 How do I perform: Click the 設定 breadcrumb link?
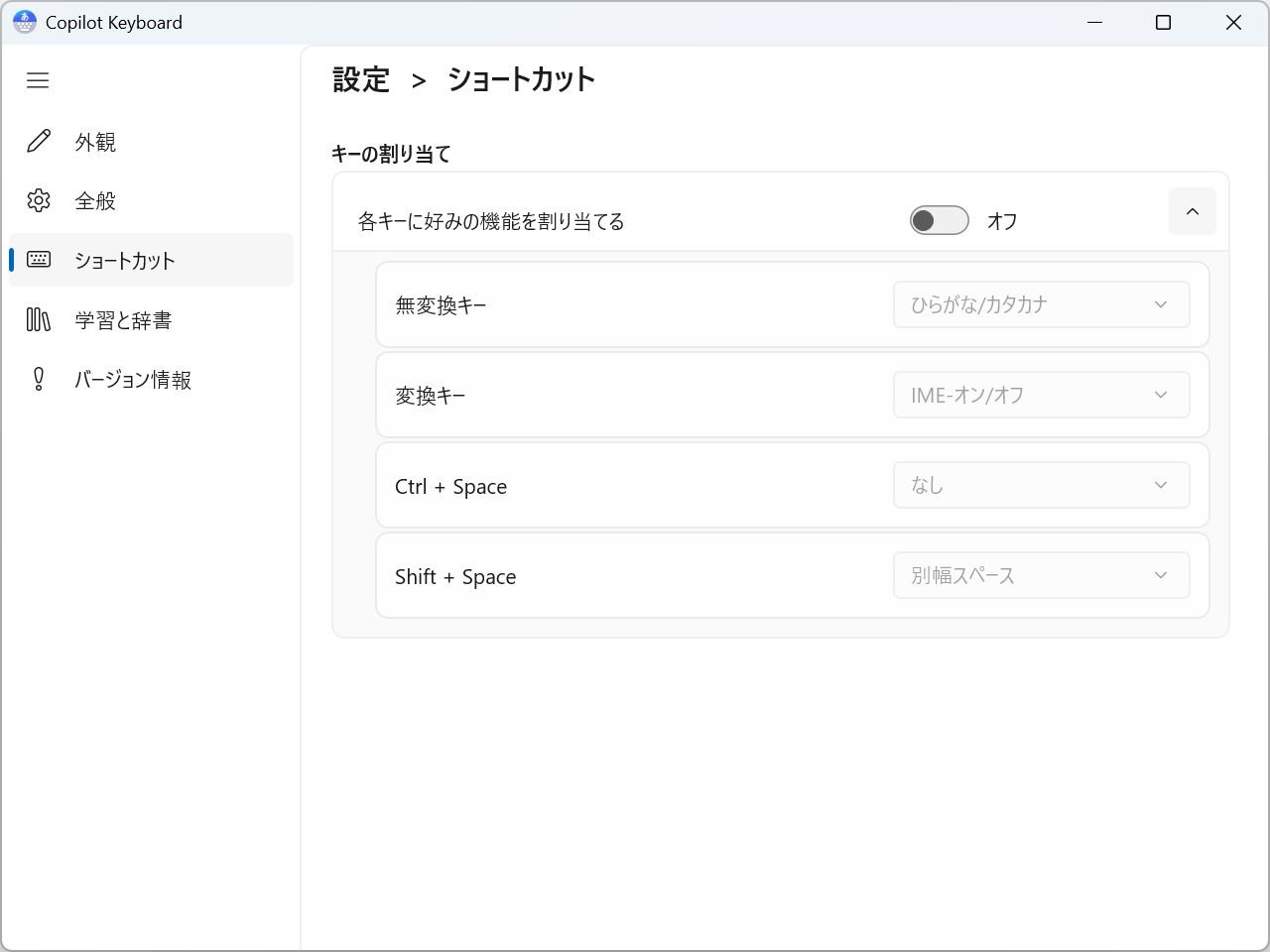point(361,79)
